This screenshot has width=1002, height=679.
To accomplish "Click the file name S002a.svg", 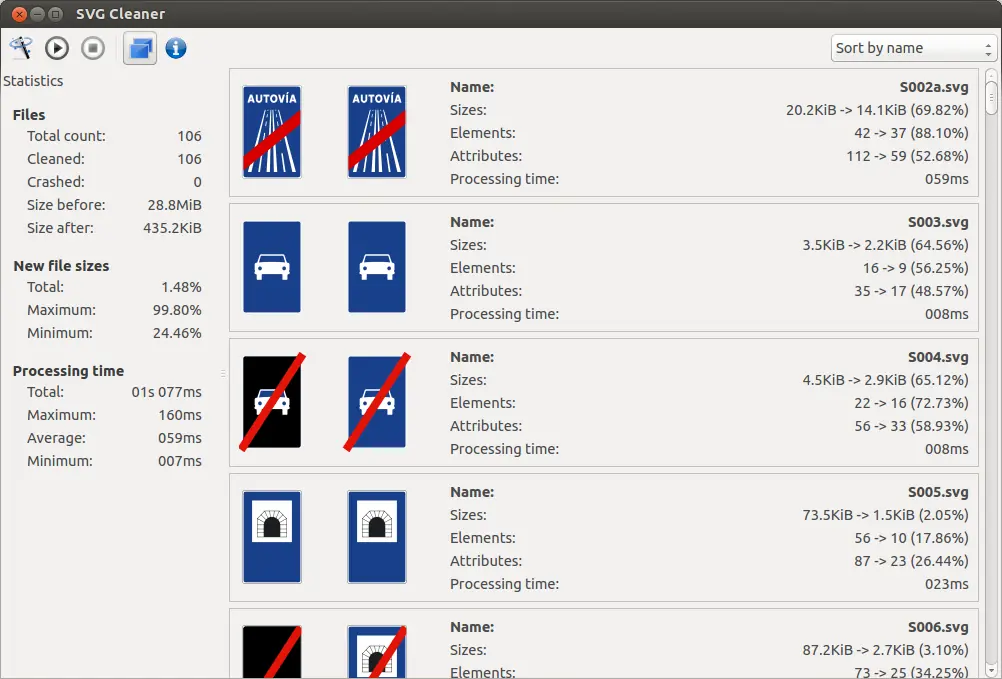I will click(934, 87).
